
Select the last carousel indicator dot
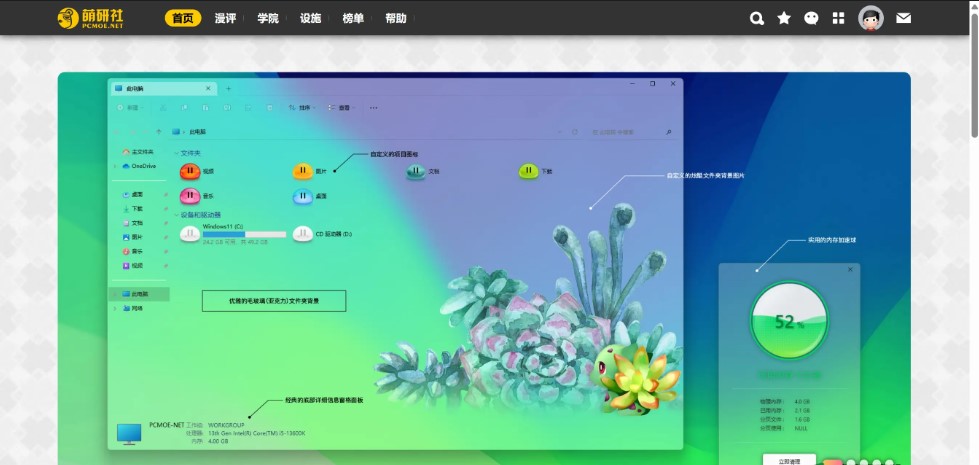point(889,463)
